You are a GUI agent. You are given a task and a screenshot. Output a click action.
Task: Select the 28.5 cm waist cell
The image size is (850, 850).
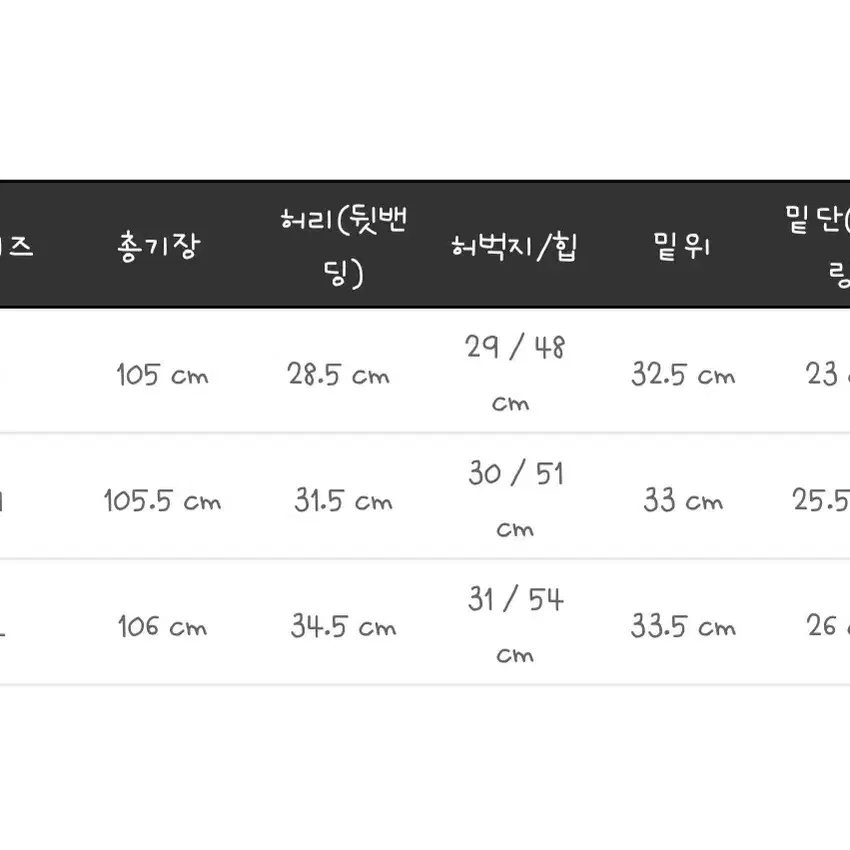[x=338, y=375]
